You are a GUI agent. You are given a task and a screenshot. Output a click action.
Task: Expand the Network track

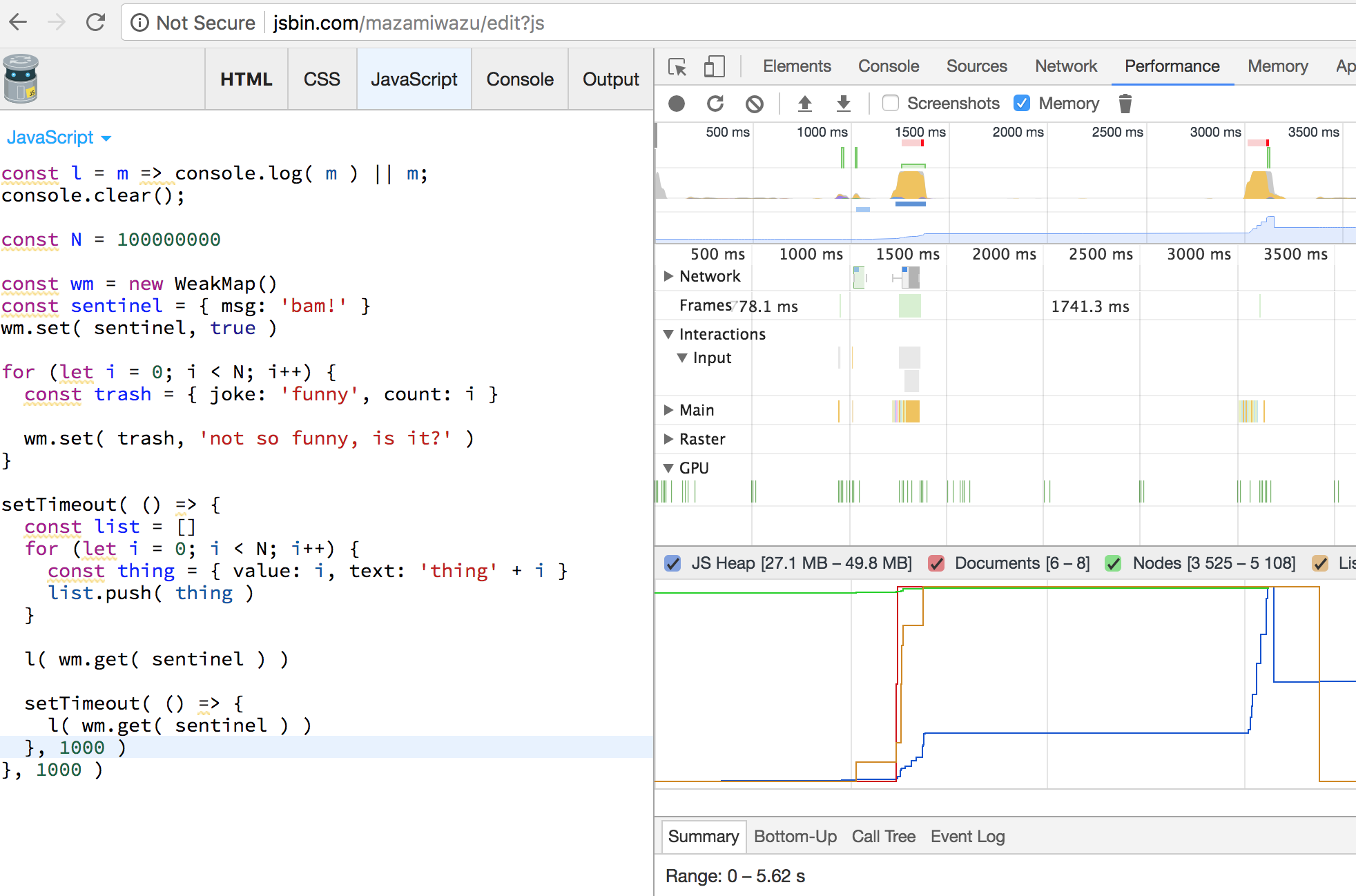point(668,276)
